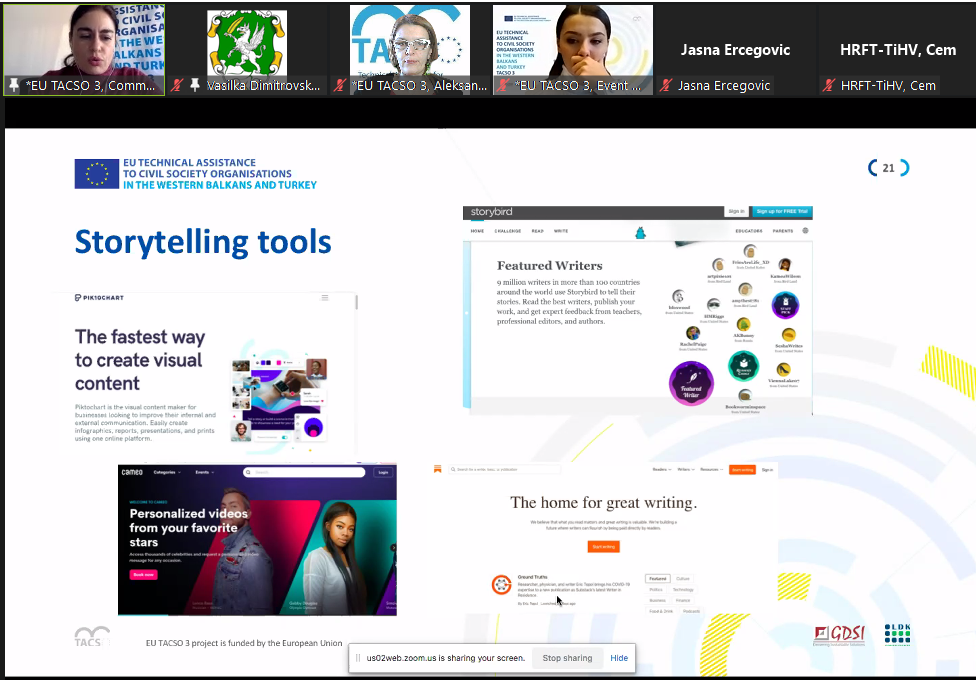Open the Substack Resources dropdown
976x680 pixels.
point(711,470)
